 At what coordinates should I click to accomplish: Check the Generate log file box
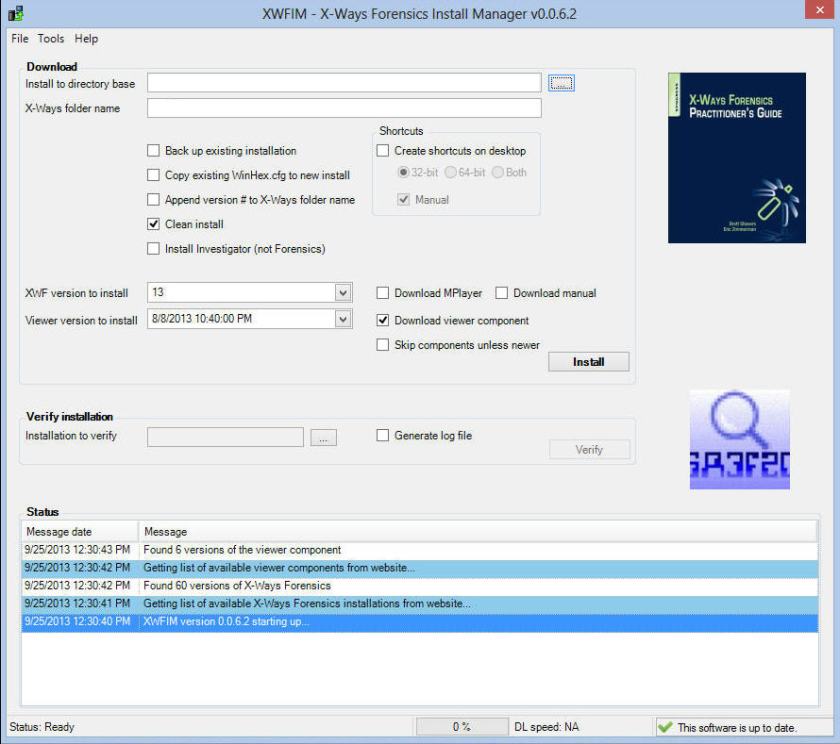pos(383,436)
